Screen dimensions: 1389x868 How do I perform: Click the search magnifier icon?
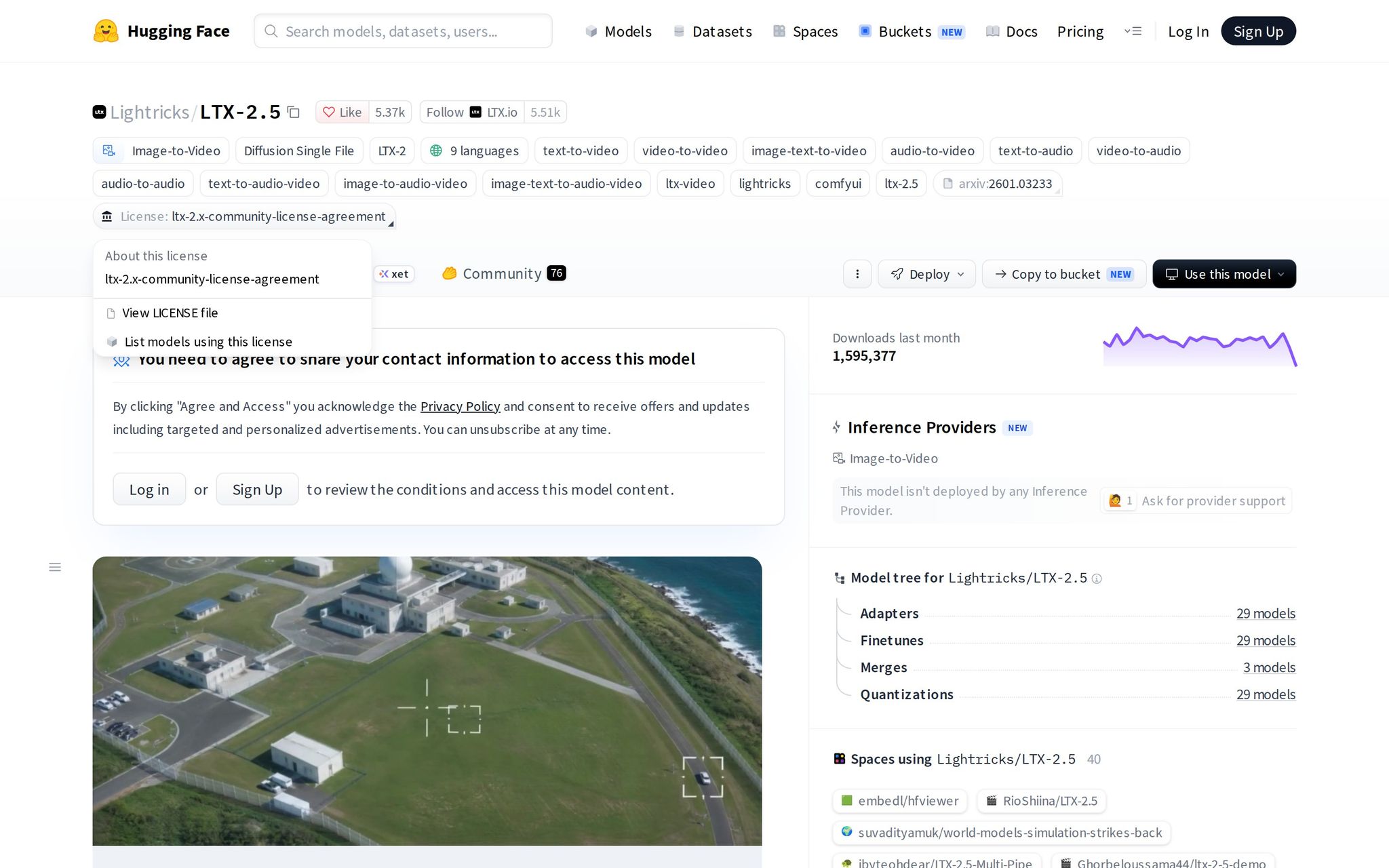click(x=271, y=31)
